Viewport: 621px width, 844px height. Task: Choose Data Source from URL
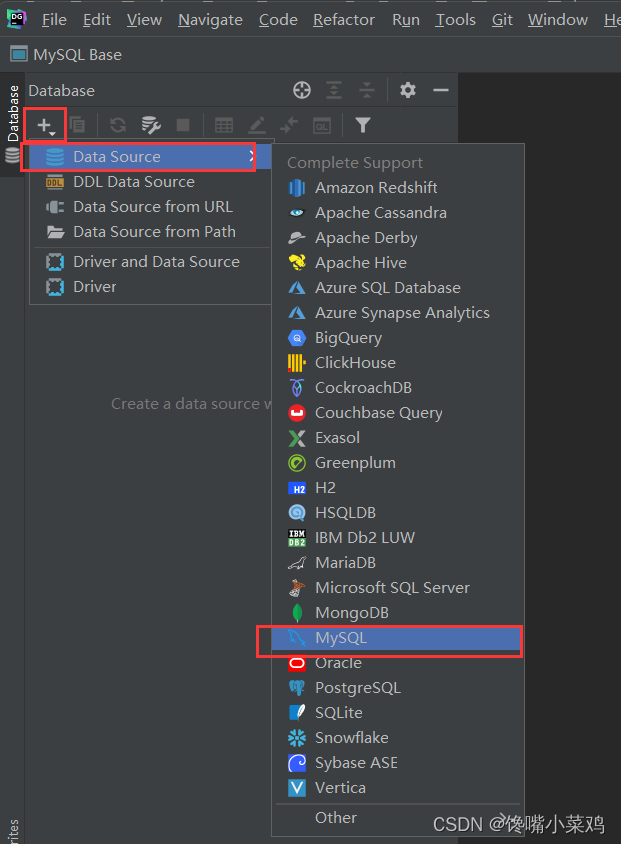pyautogui.click(x=150, y=207)
